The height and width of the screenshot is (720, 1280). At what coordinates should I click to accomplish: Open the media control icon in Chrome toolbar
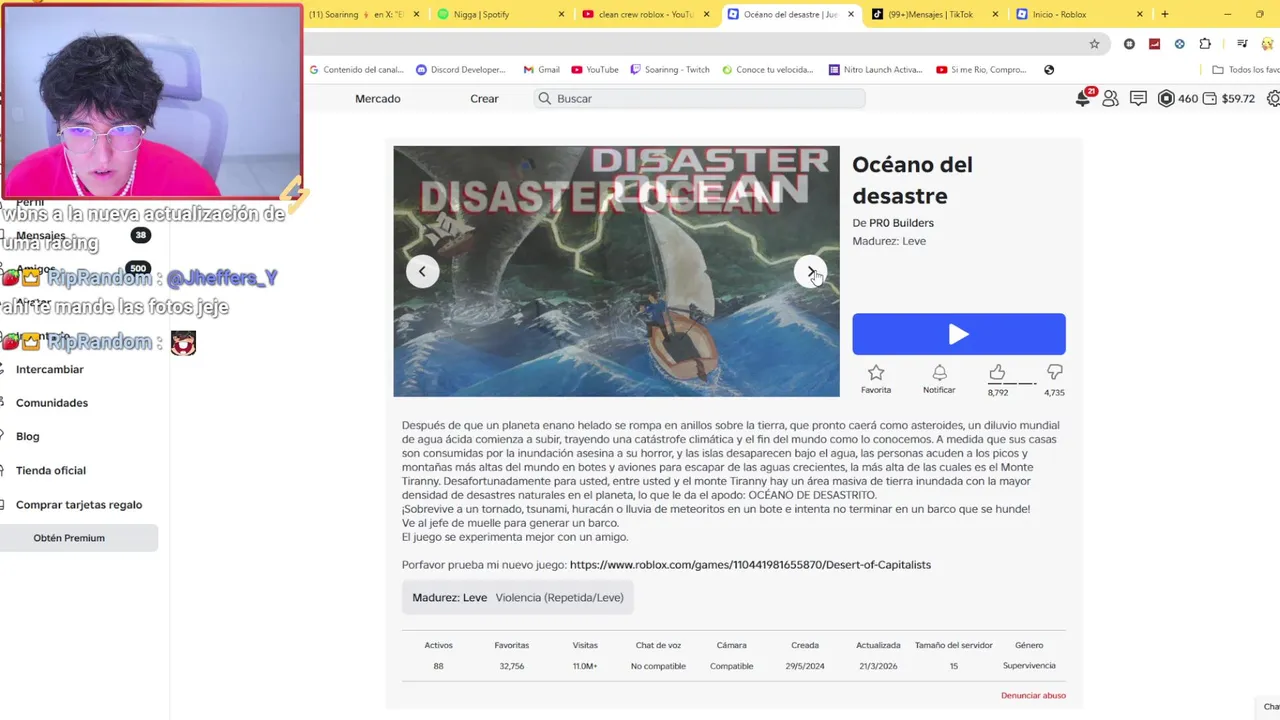(1242, 44)
